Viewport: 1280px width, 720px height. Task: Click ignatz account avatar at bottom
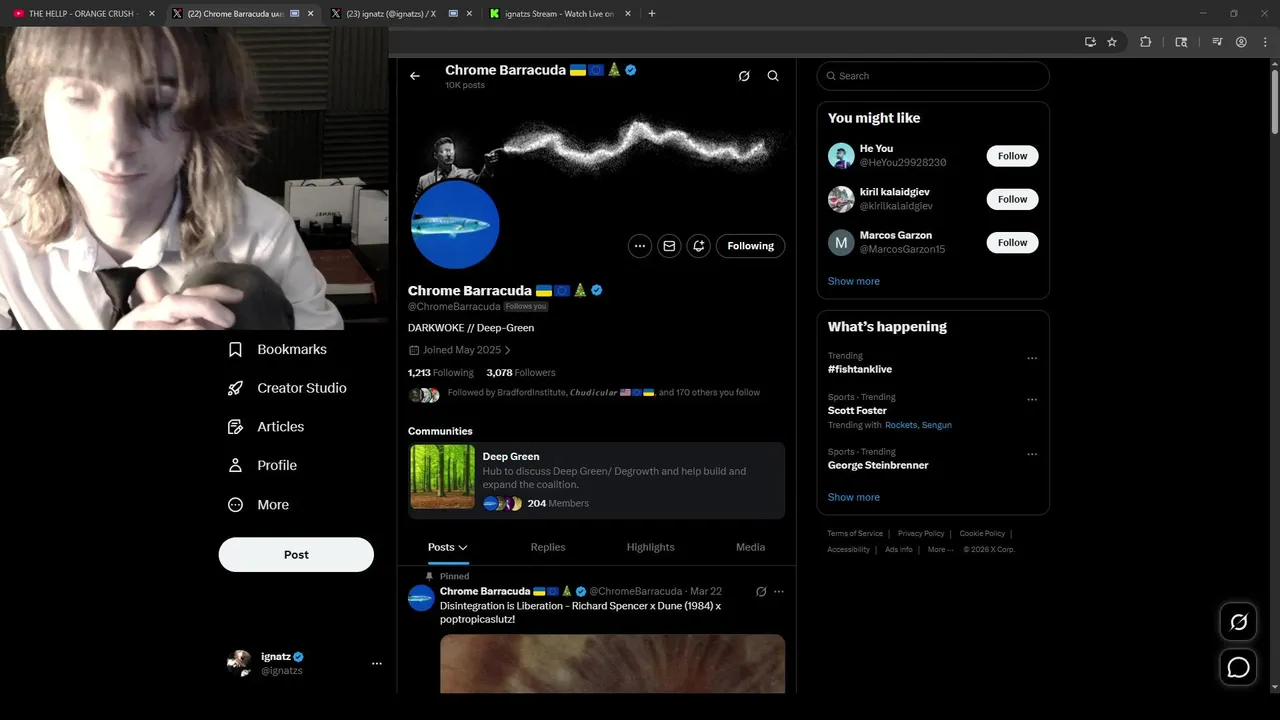click(x=239, y=663)
